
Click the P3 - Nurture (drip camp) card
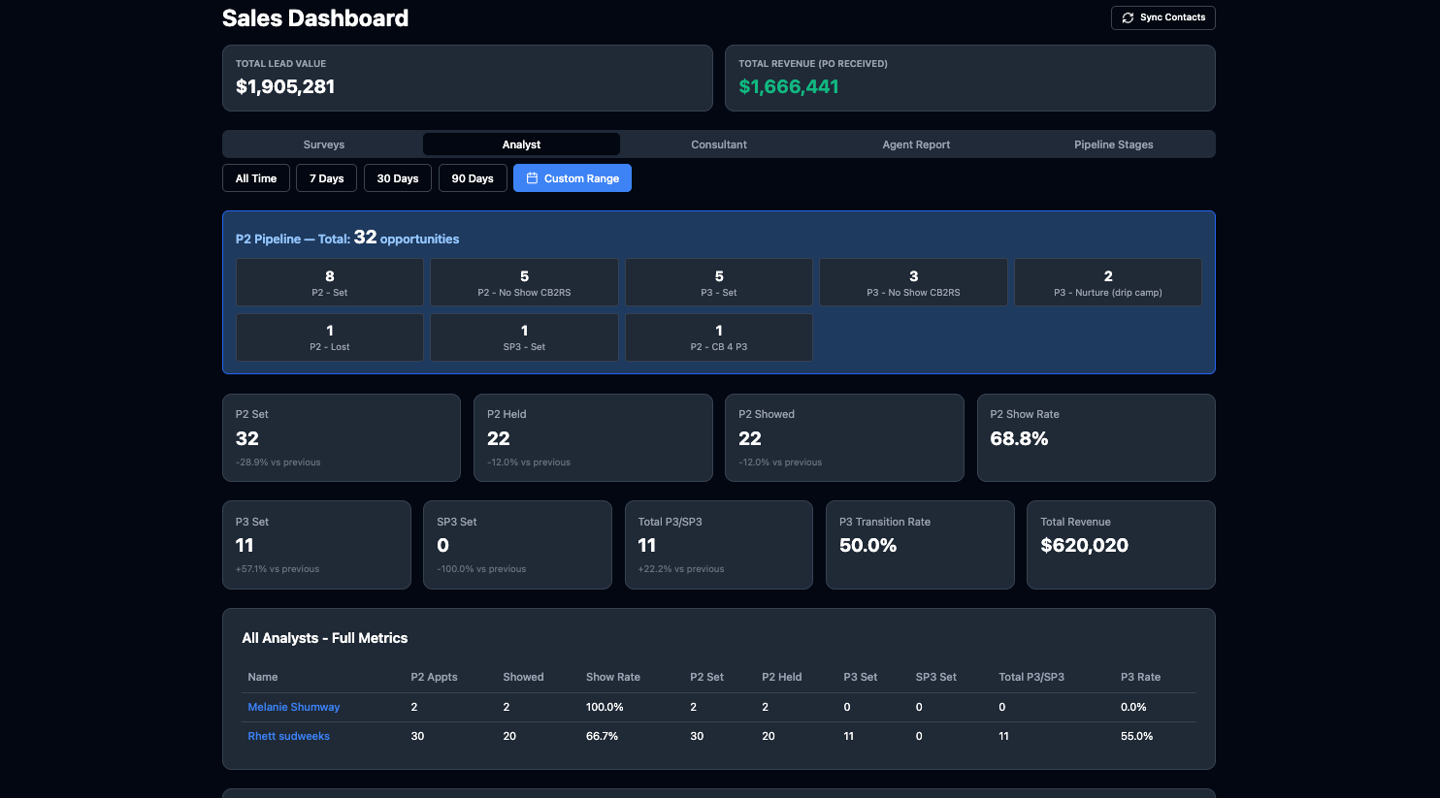(x=1108, y=282)
